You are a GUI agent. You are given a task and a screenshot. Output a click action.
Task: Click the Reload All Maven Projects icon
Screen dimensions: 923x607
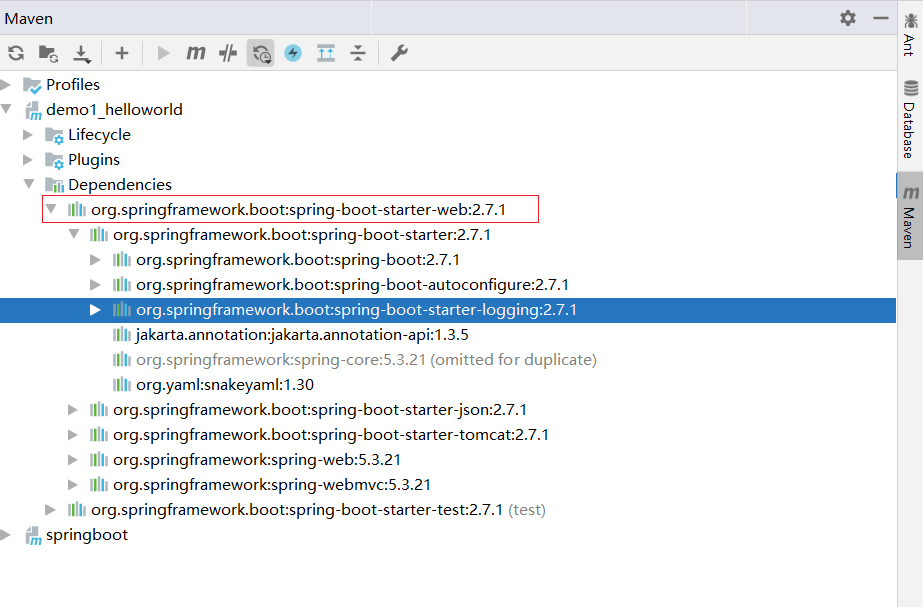16,53
